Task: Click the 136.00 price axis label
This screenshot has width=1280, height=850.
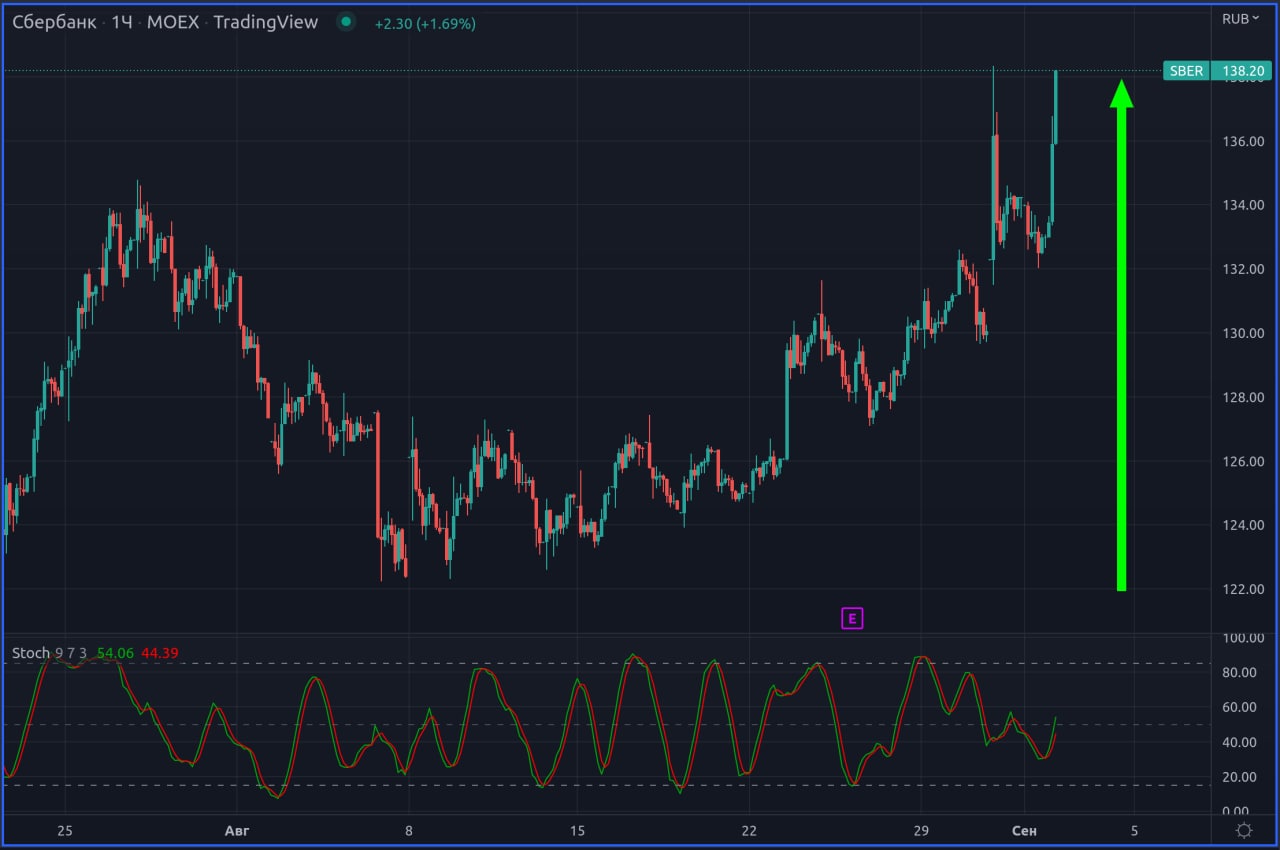Action: click(x=1245, y=141)
